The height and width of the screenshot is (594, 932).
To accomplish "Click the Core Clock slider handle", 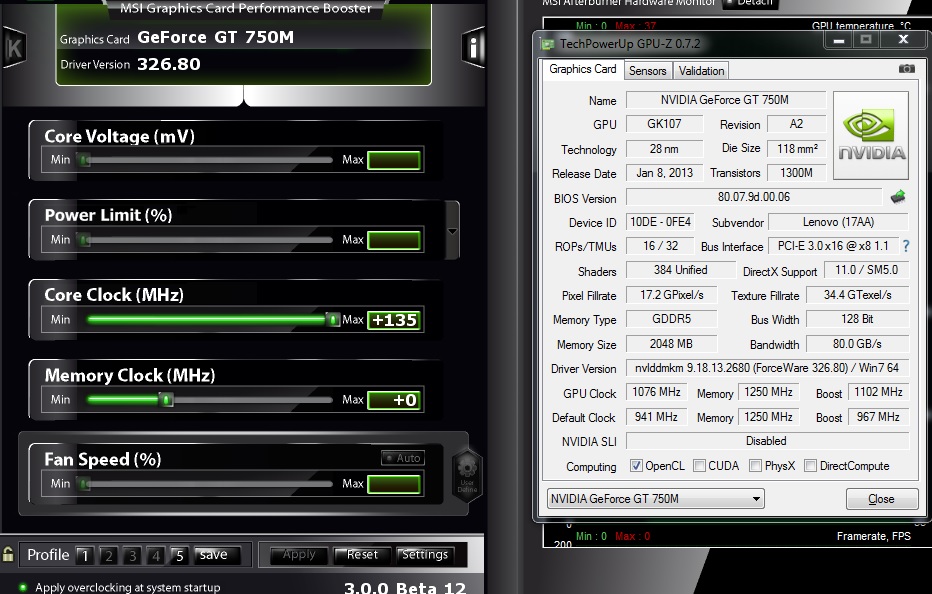I will 333,320.
